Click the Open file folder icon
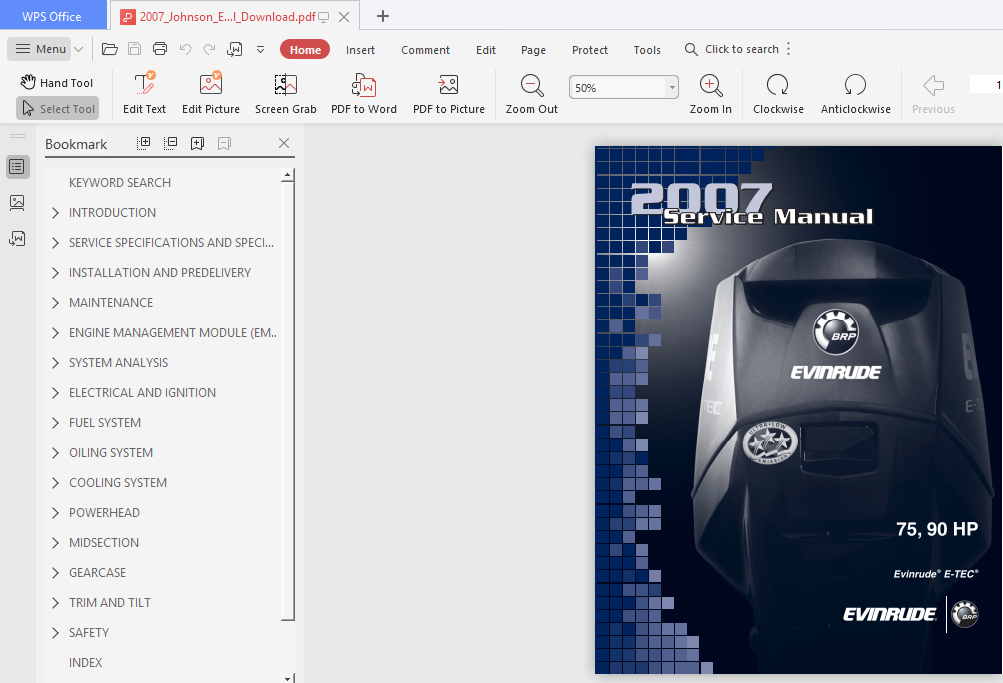This screenshot has width=1003, height=683. point(109,49)
